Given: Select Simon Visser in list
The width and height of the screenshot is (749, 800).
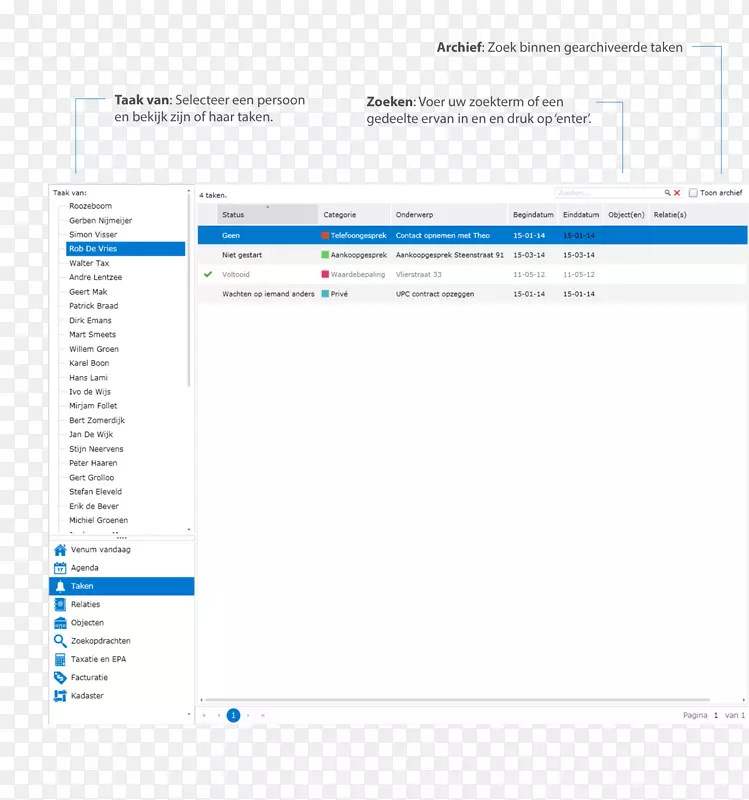Looking at the screenshot, I should pyautogui.click(x=93, y=235).
